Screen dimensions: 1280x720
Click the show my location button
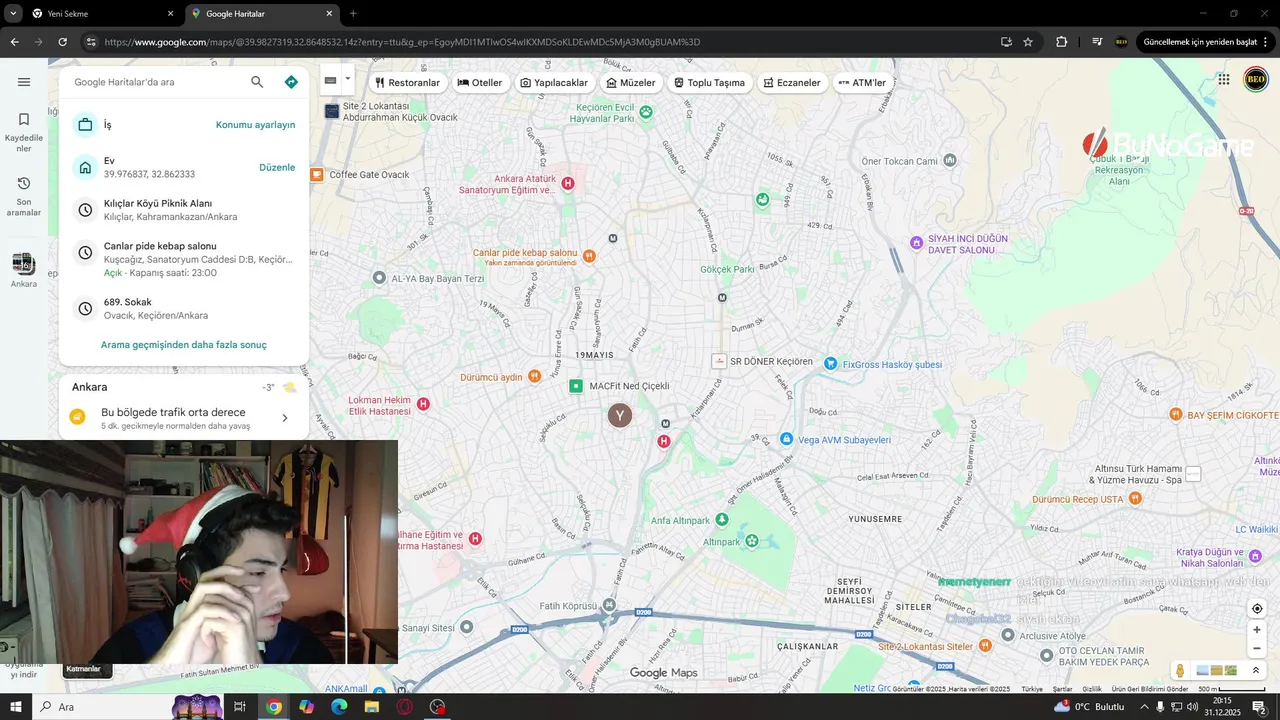(x=1257, y=608)
